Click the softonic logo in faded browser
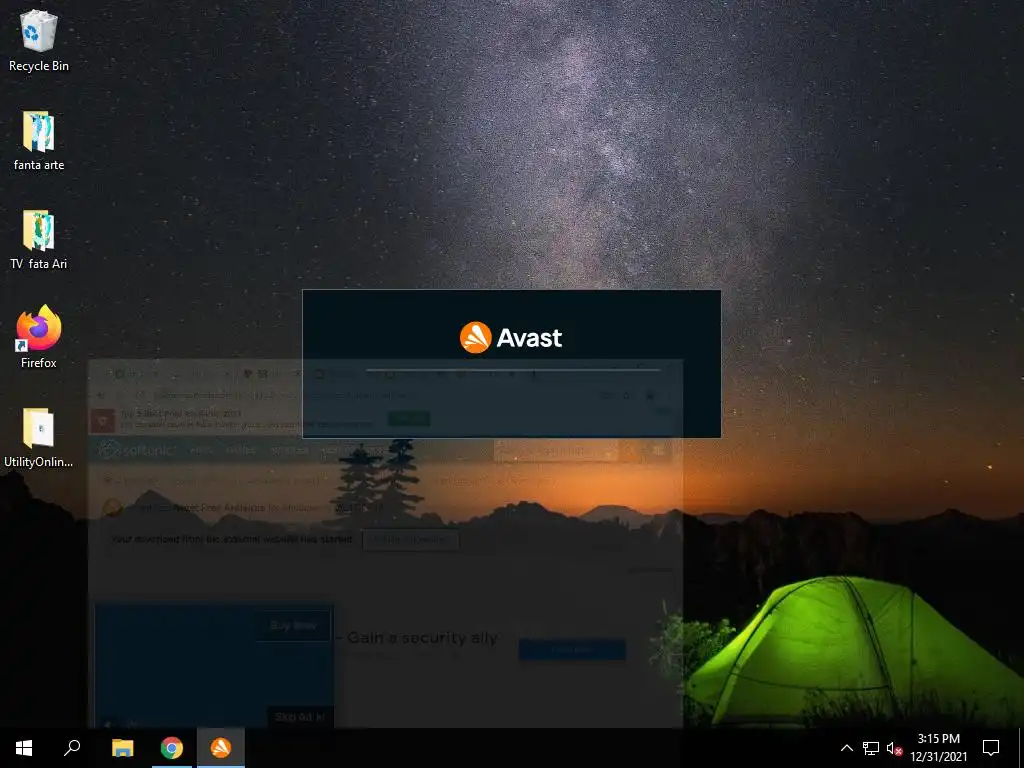This screenshot has width=1024, height=768. [136, 450]
